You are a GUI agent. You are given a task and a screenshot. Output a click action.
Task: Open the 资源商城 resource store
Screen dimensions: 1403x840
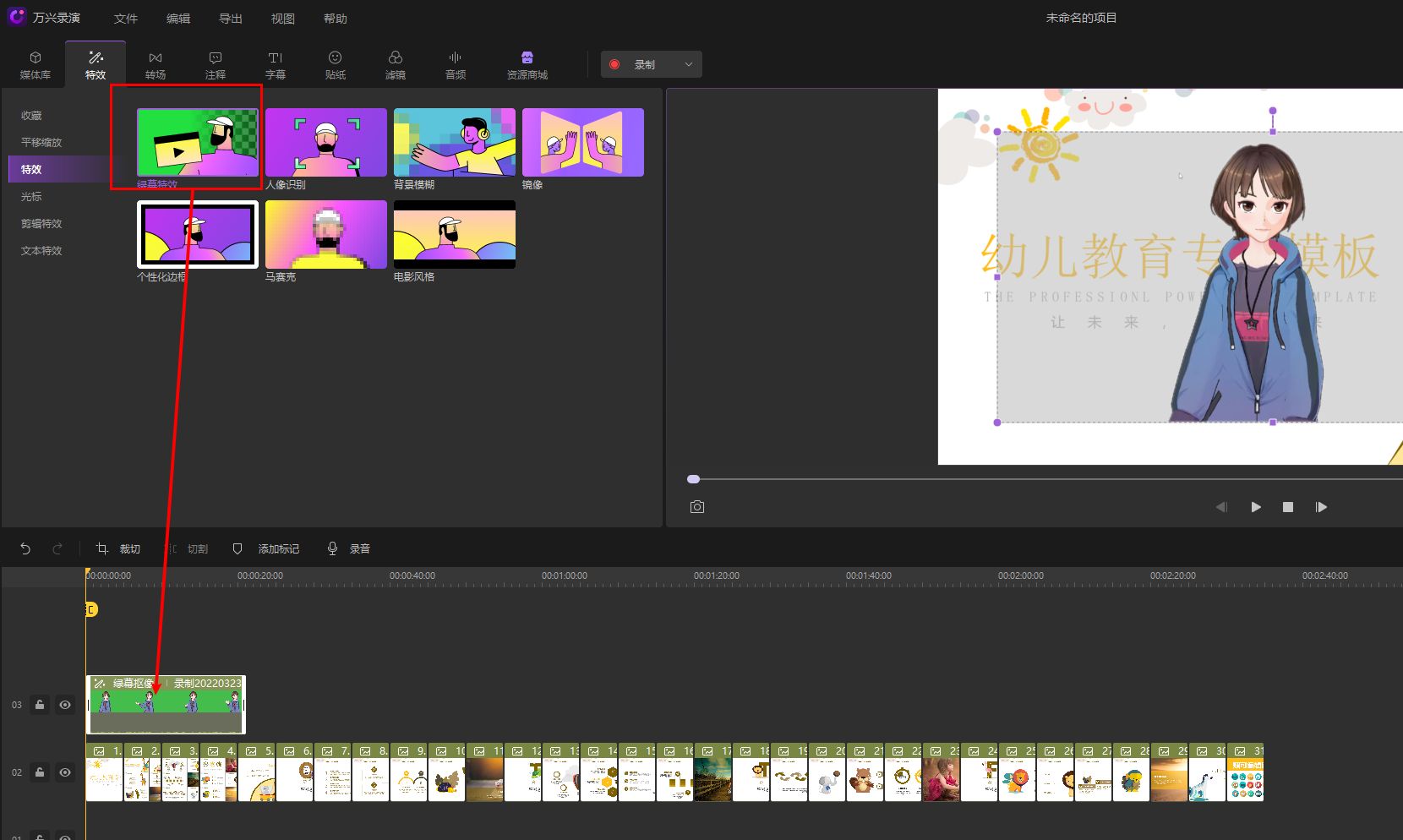coord(527,65)
